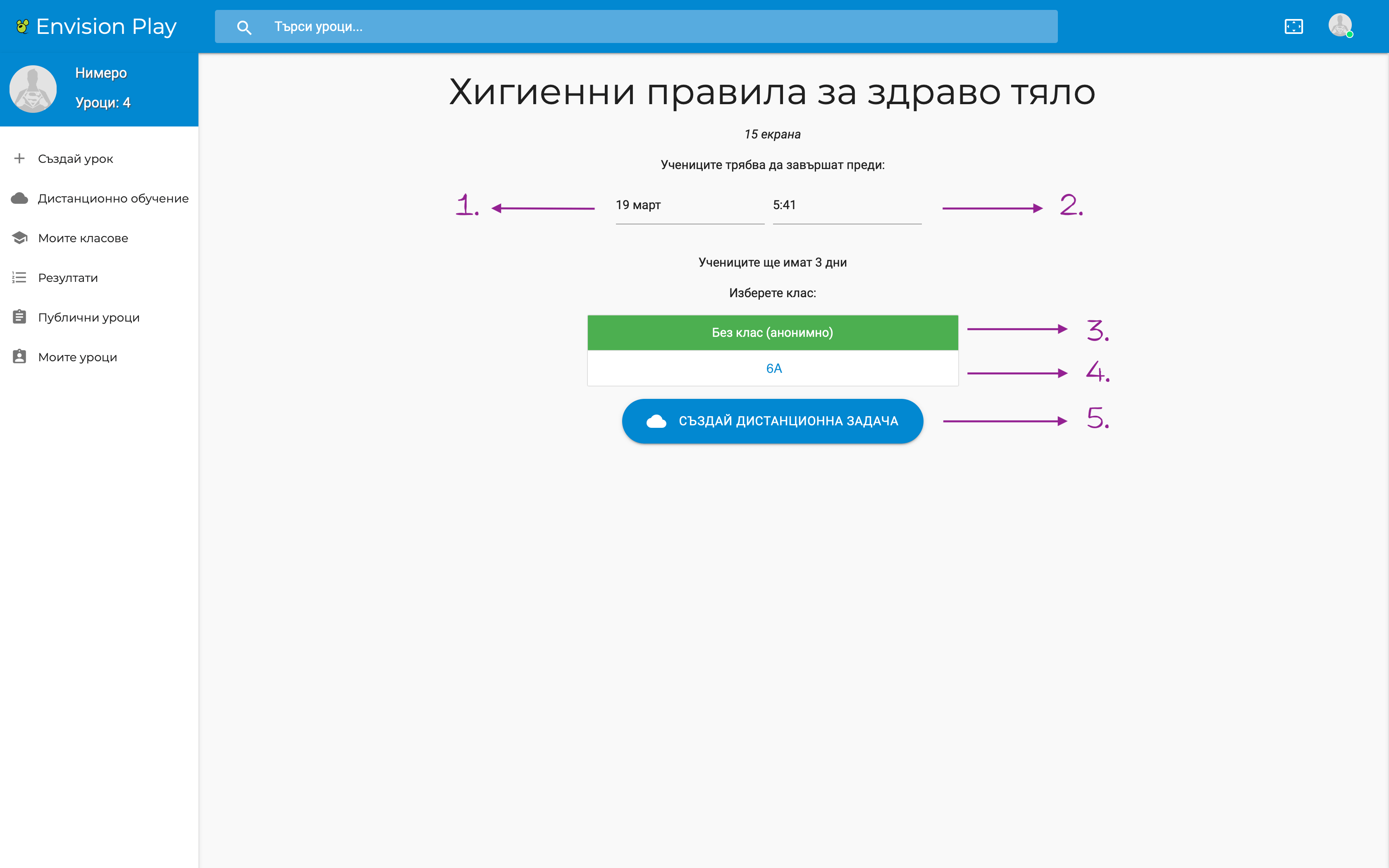Go to Публични уроци in sidebar
The width and height of the screenshot is (1389, 868).
point(89,317)
